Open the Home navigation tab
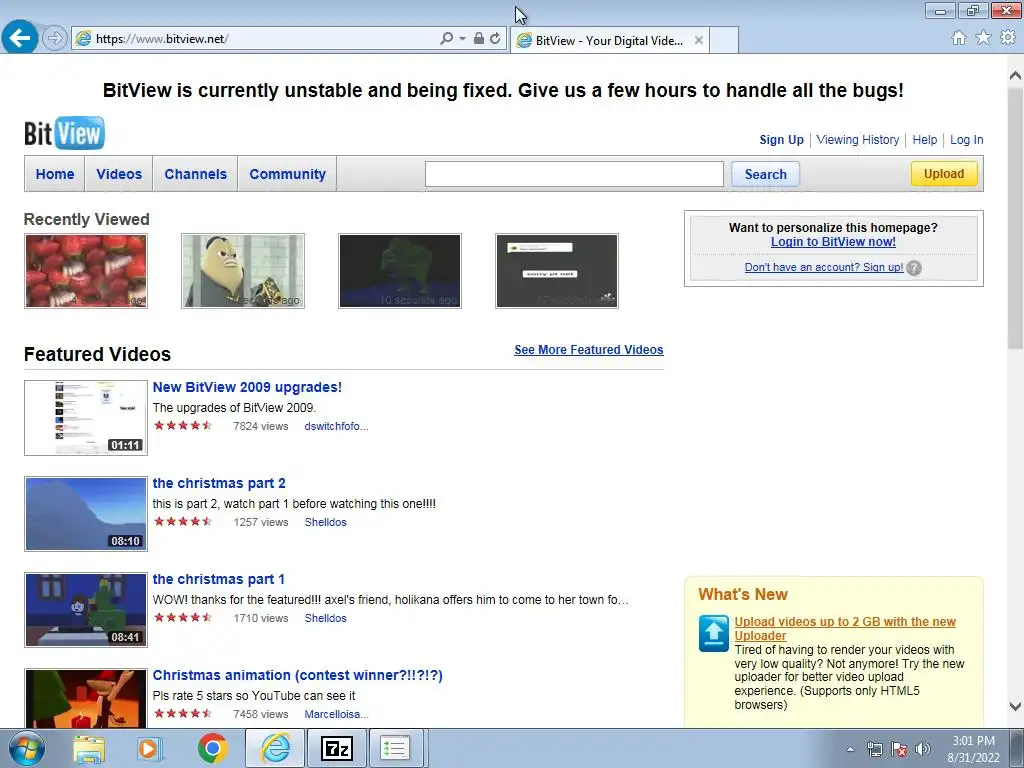This screenshot has height=768, width=1024. point(55,174)
